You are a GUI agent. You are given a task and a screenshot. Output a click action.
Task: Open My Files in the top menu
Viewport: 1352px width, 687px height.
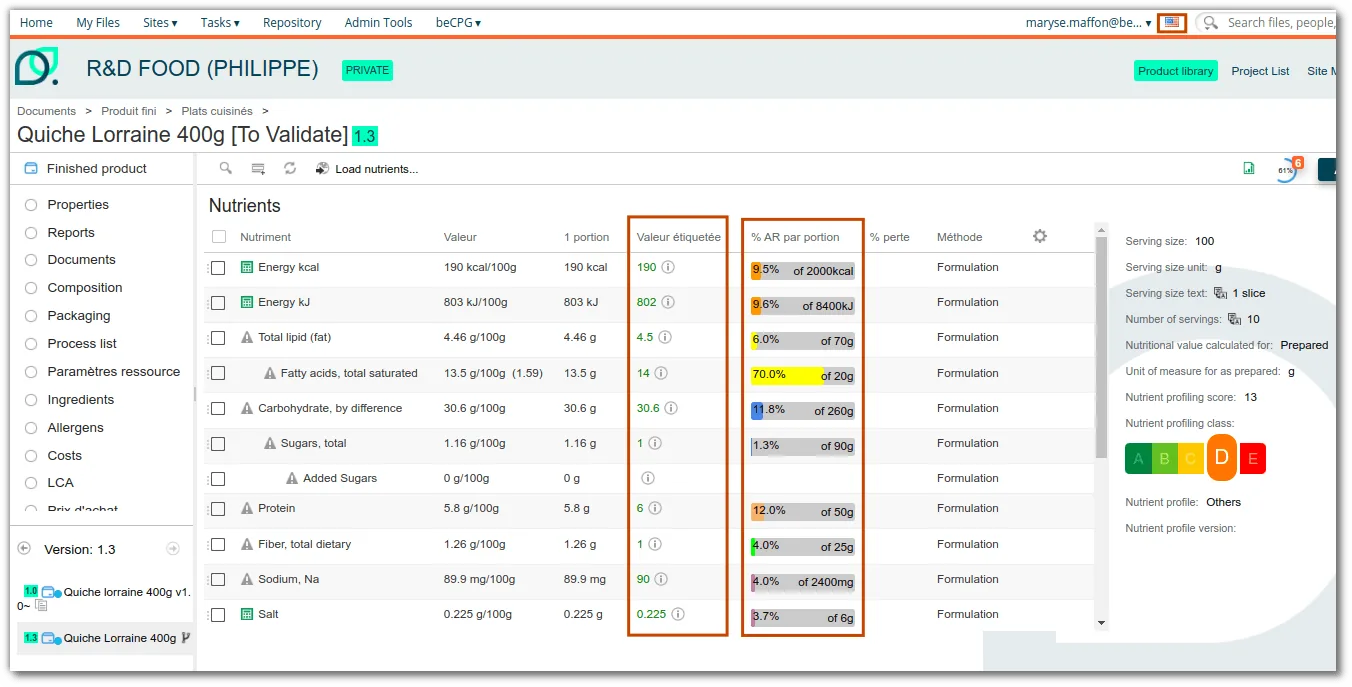(x=98, y=22)
